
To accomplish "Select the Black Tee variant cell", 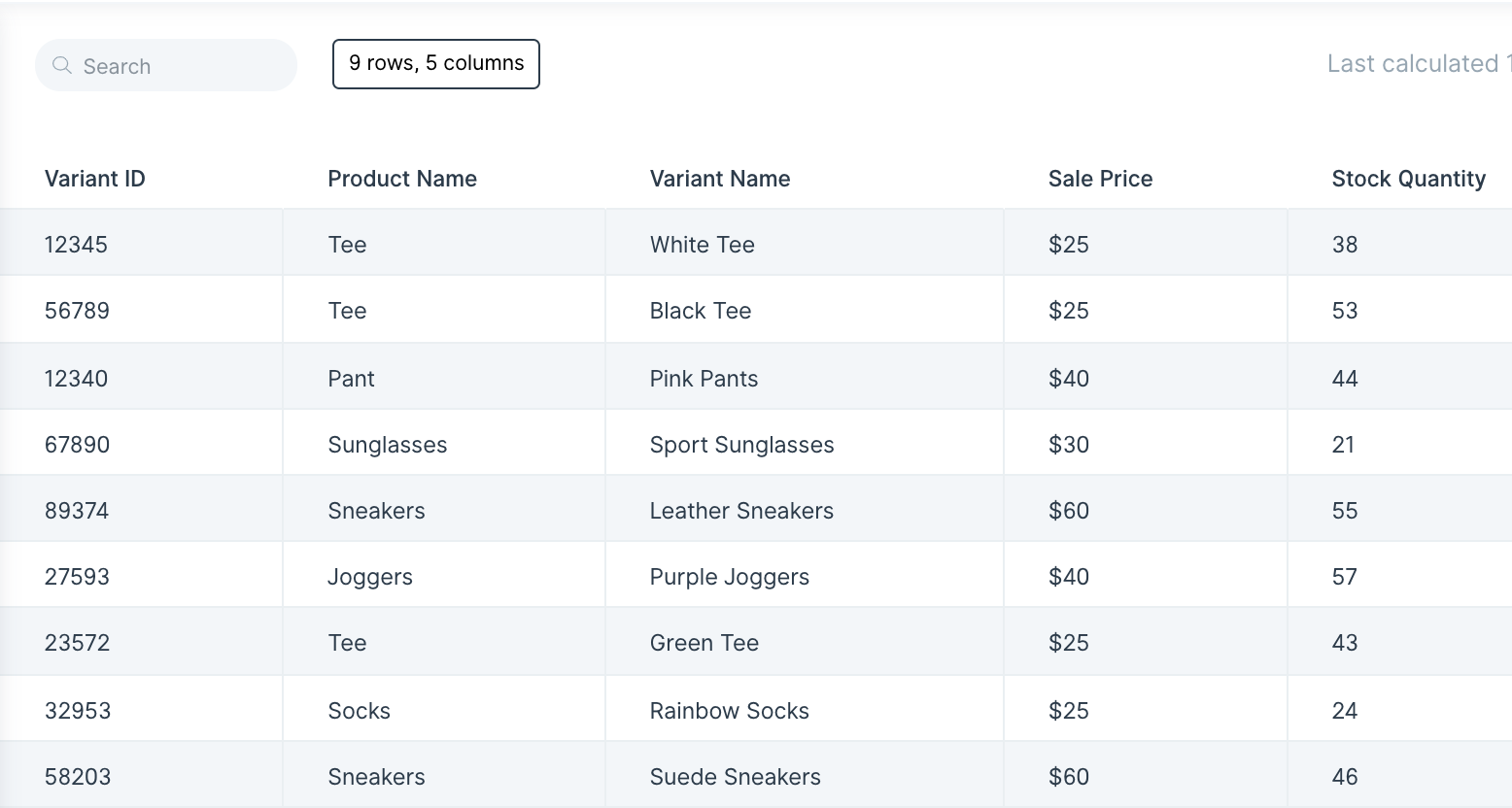I will pyautogui.click(x=805, y=310).
